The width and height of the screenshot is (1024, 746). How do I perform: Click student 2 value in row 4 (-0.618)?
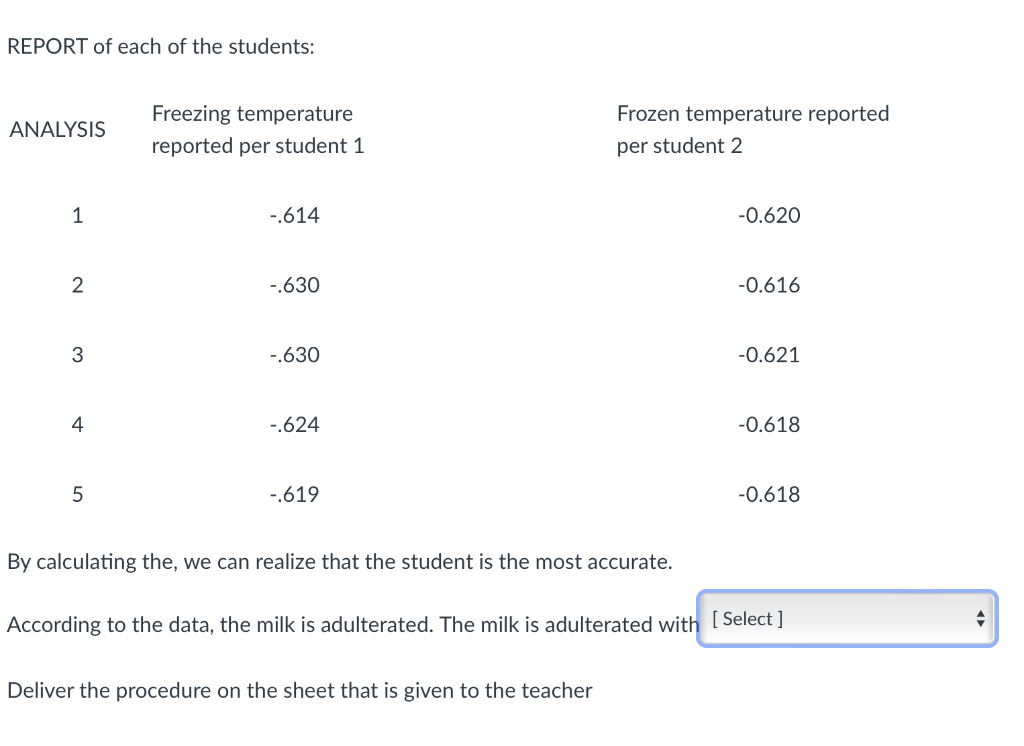click(769, 425)
